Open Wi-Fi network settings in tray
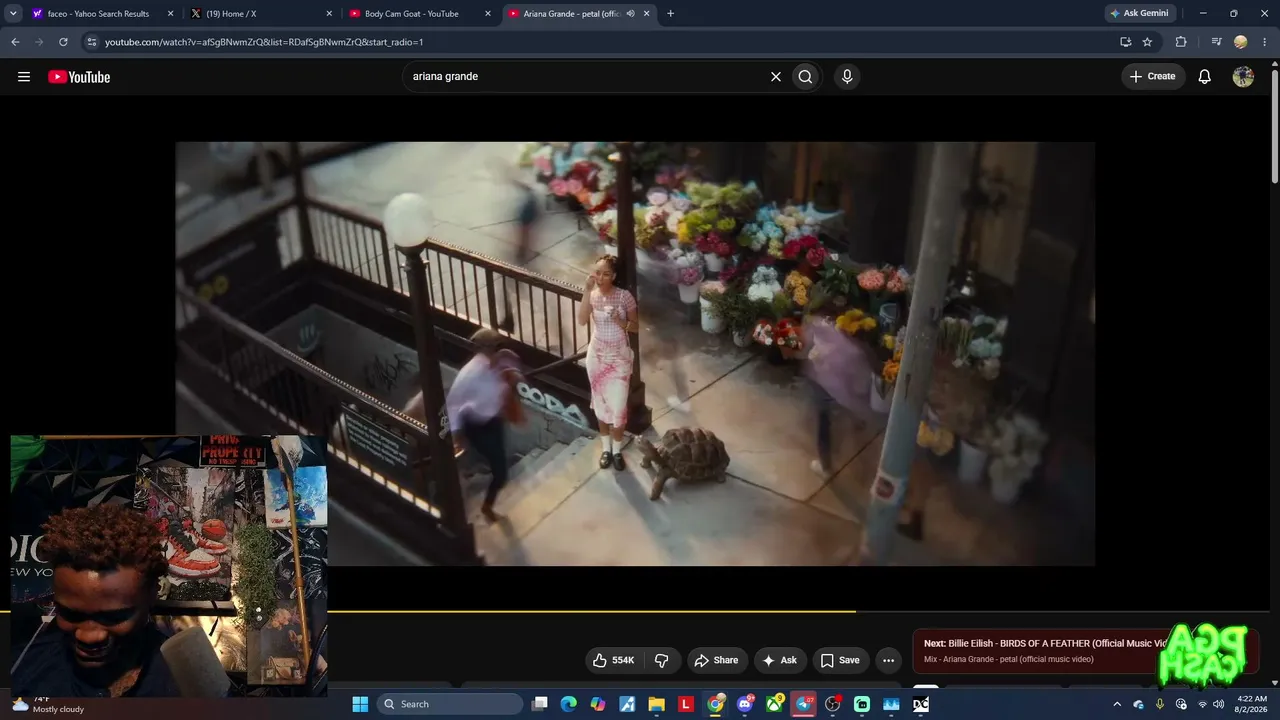Viewport: 1280px width, 720px height. [1203, 704]
